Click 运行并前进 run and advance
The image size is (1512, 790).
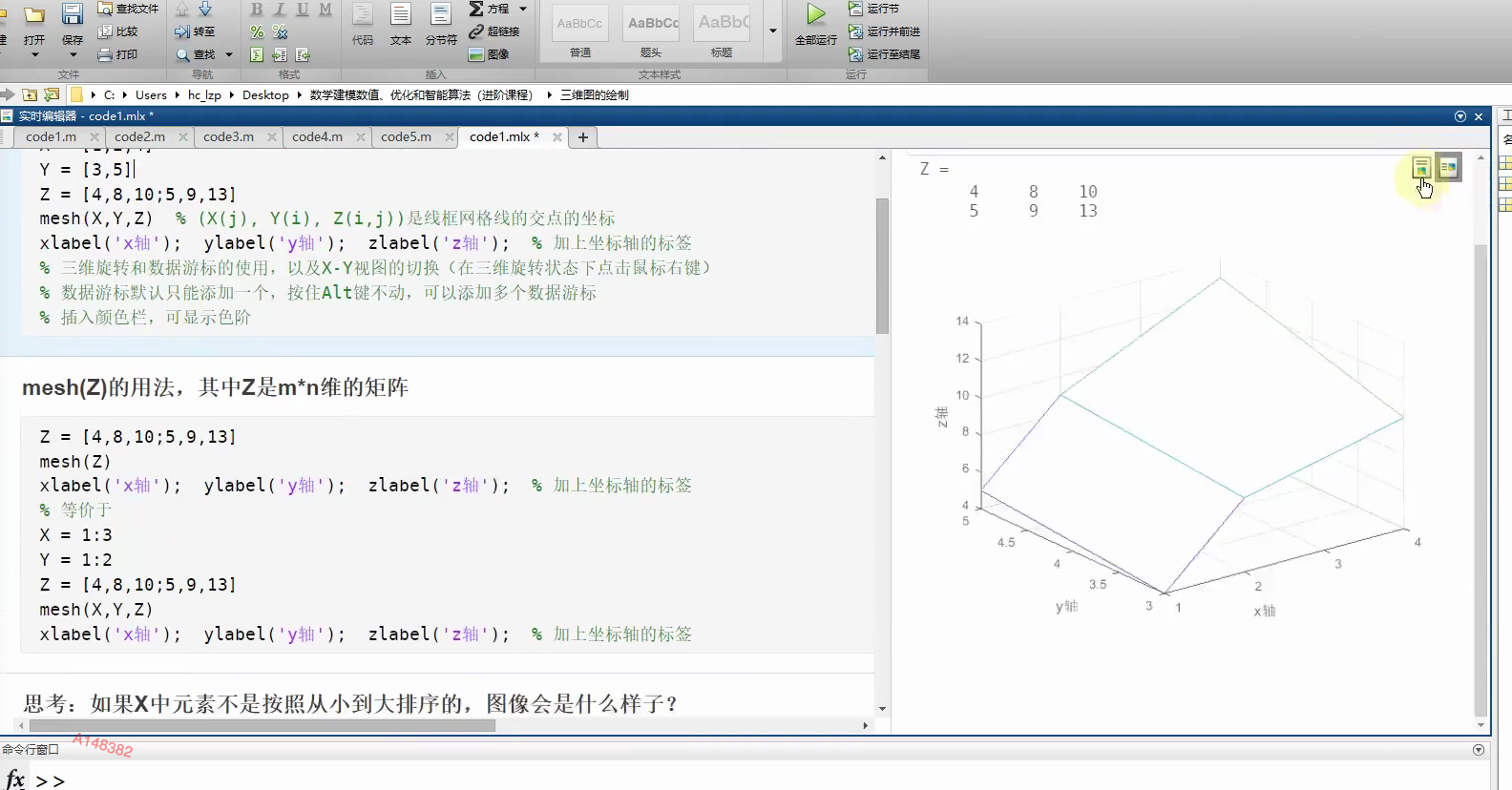tap(885, 31)
